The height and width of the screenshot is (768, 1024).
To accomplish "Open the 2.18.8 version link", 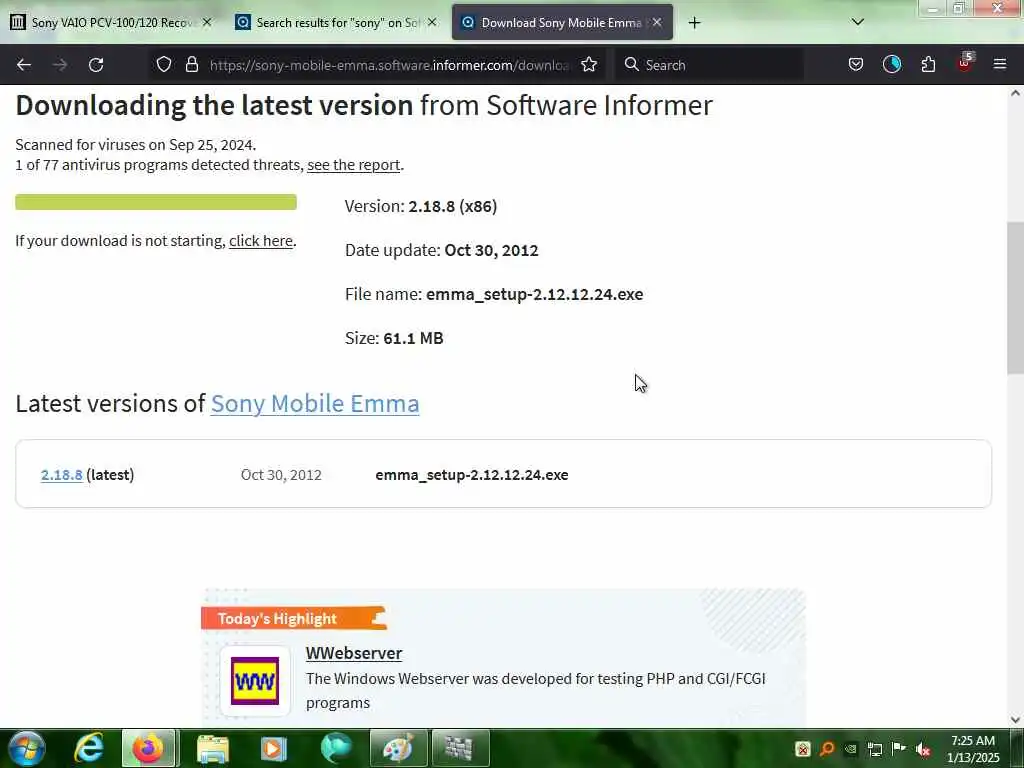I will tap(61, 475).
